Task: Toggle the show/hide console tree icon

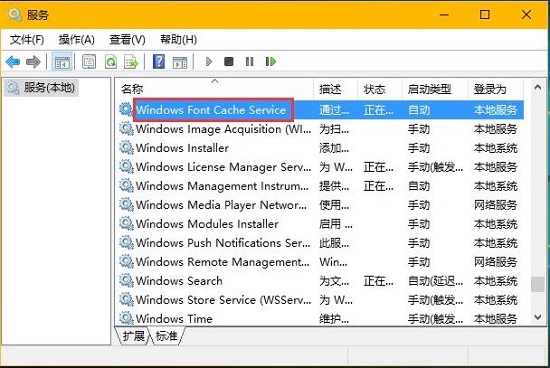Action: coord(62,62)
